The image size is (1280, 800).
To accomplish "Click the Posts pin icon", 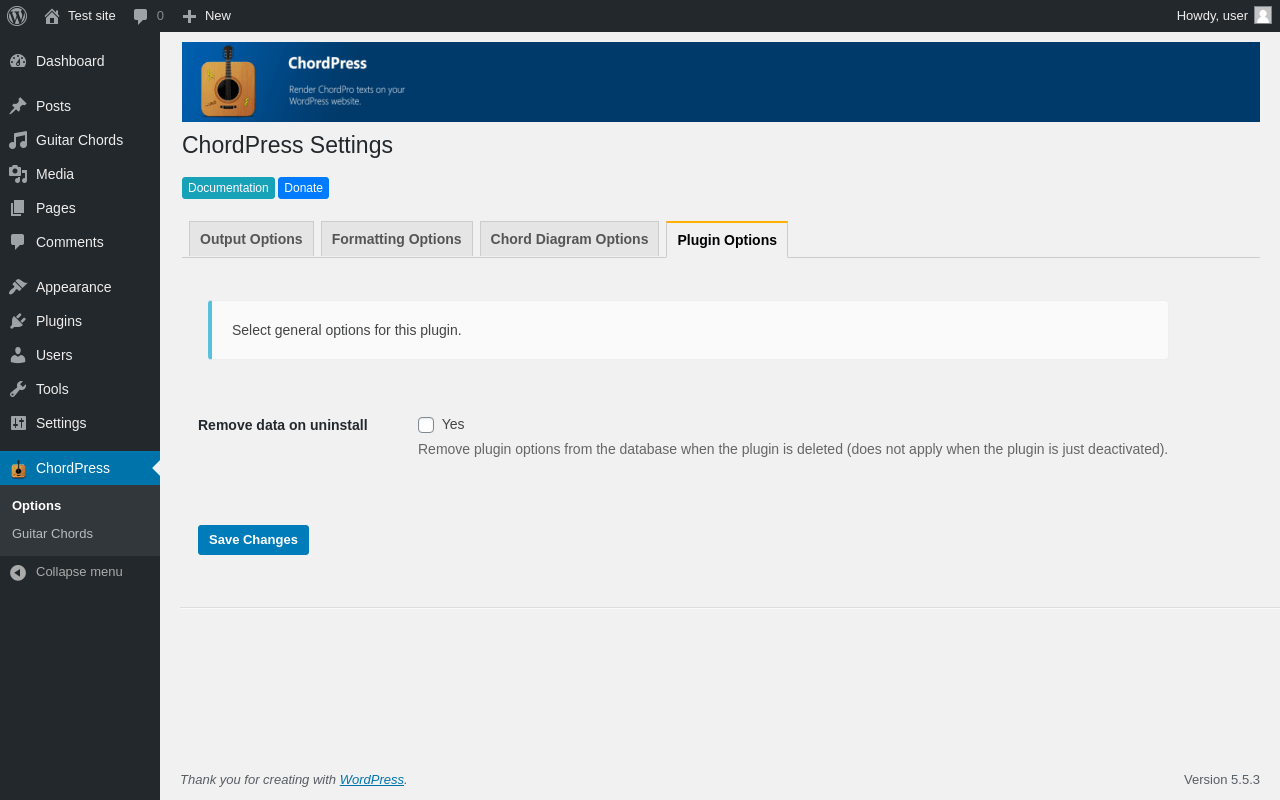I will point(18,106).
